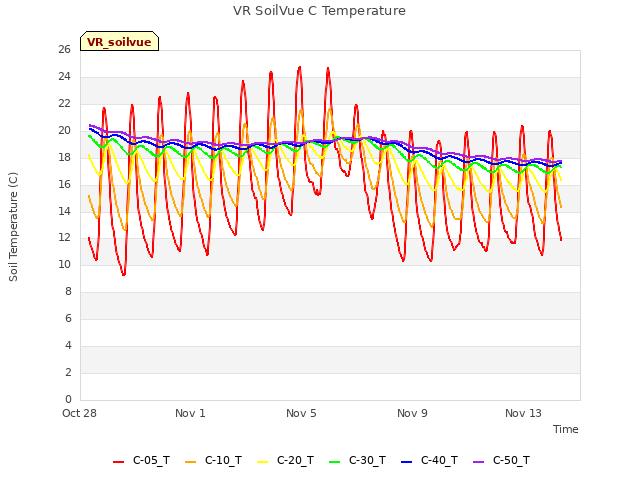Click the Oct 28 x-axis label

[x=79, y=413]
